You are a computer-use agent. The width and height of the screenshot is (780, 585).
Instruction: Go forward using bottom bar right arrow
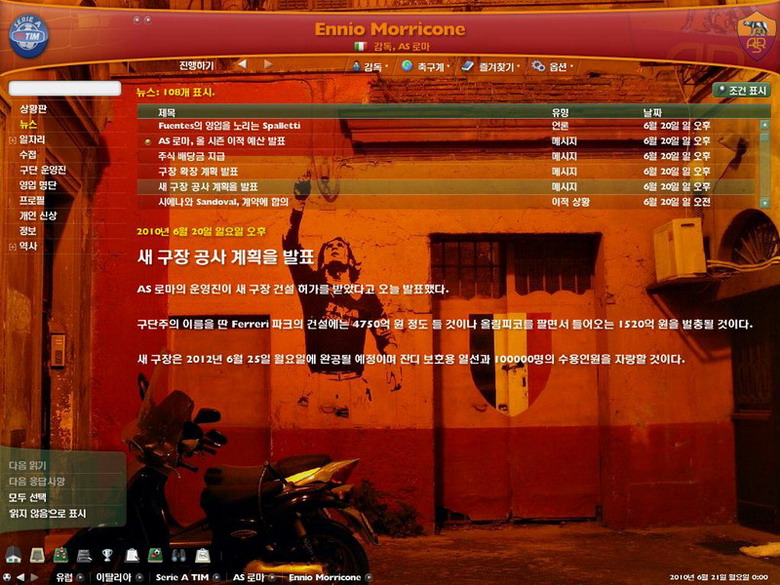(34, 577)
